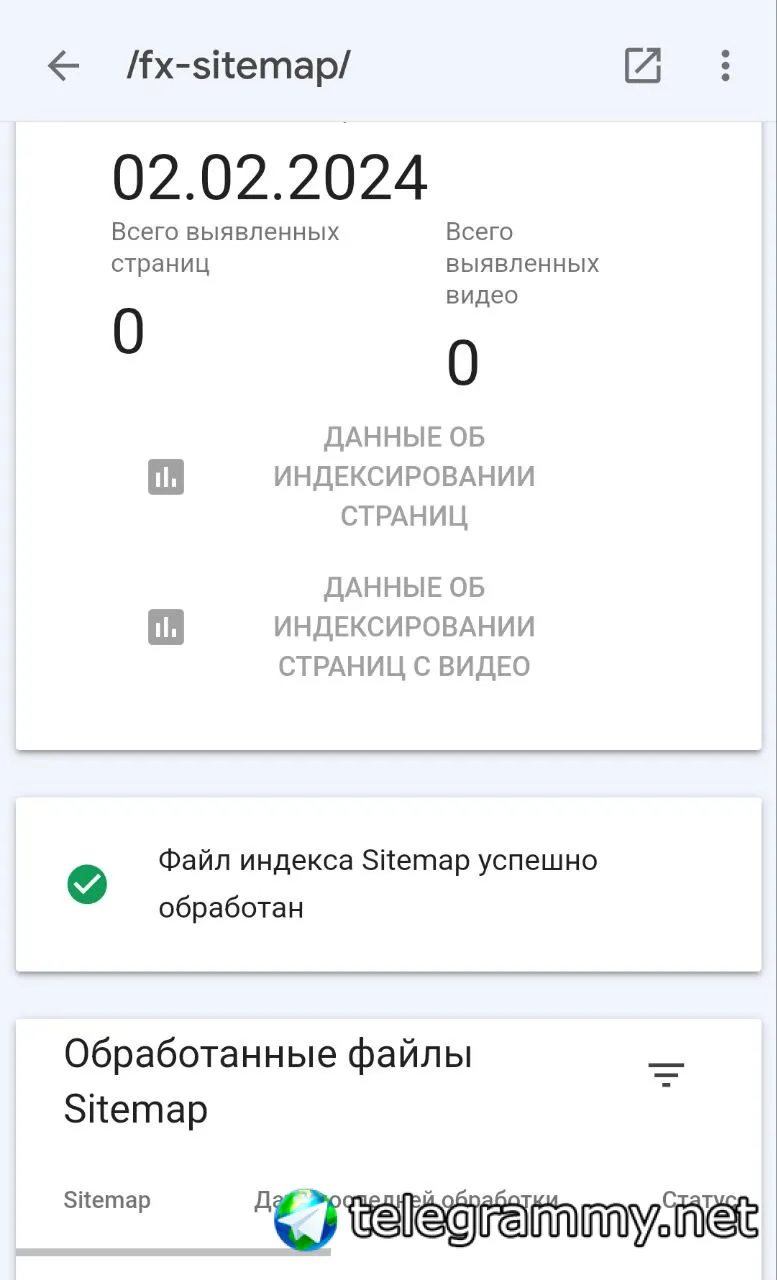
Task: Open the filter for processed Sitemap files
Action: click(665, 1075)
